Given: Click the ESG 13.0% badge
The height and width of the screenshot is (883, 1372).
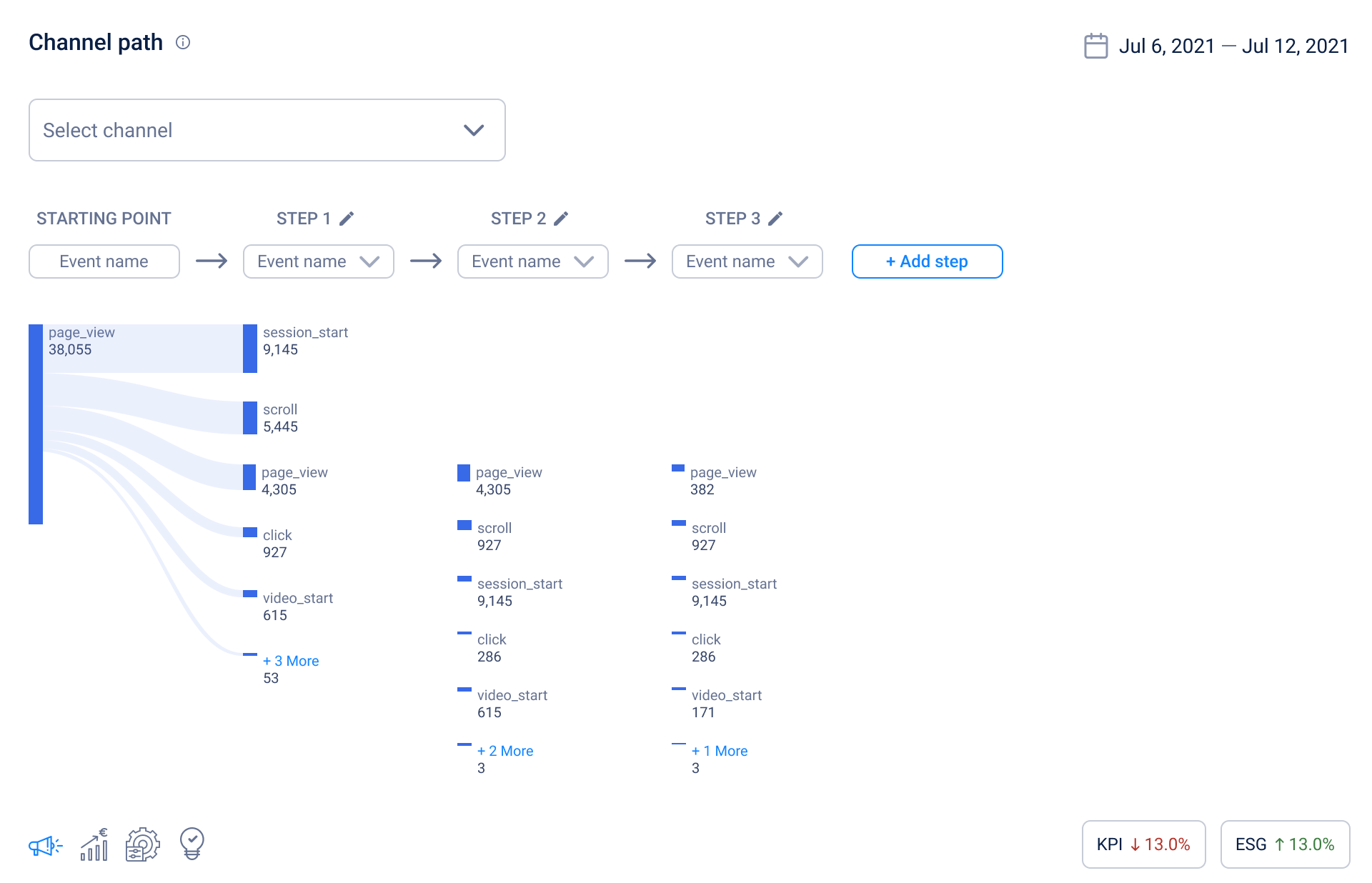Looking at the screenshot, I should tap(1285, 844).
